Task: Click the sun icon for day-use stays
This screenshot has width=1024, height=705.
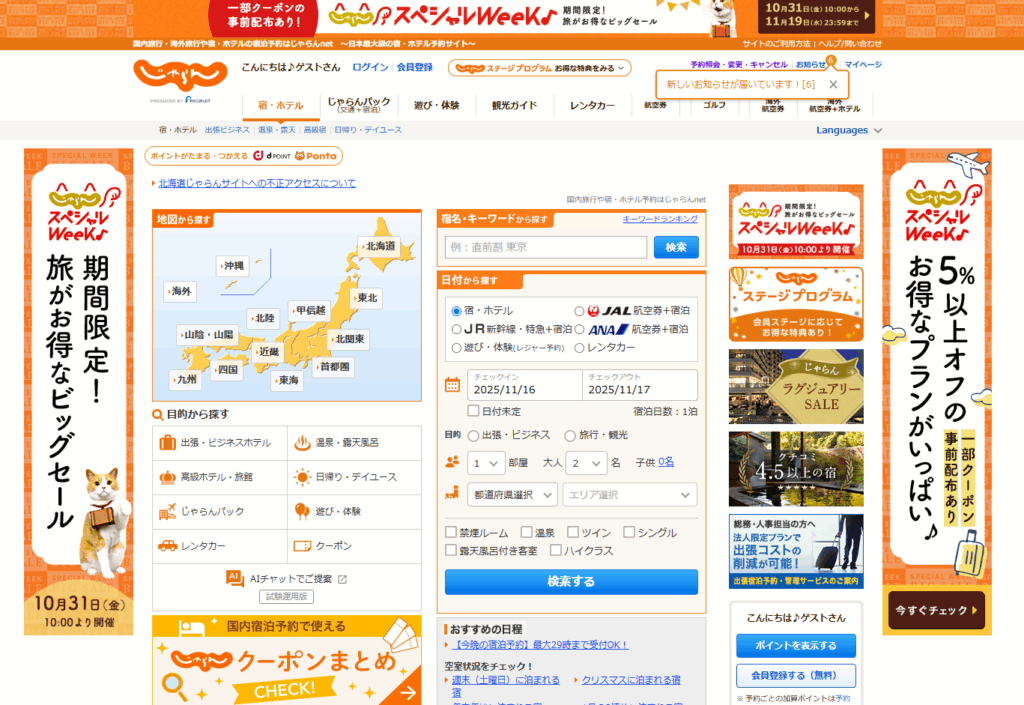Action: pos(302,477)
